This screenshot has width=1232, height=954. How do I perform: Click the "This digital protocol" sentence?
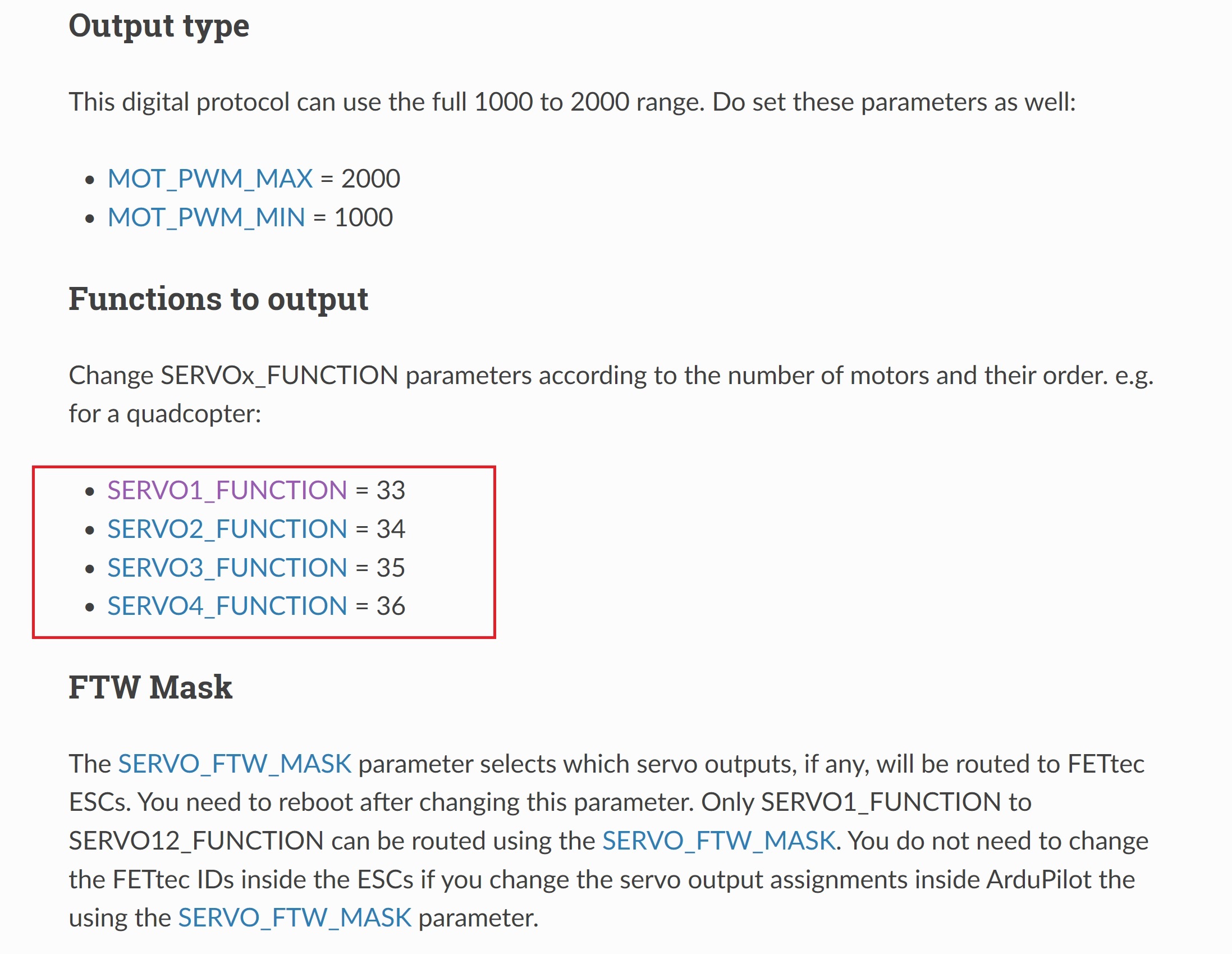point(571,102)
